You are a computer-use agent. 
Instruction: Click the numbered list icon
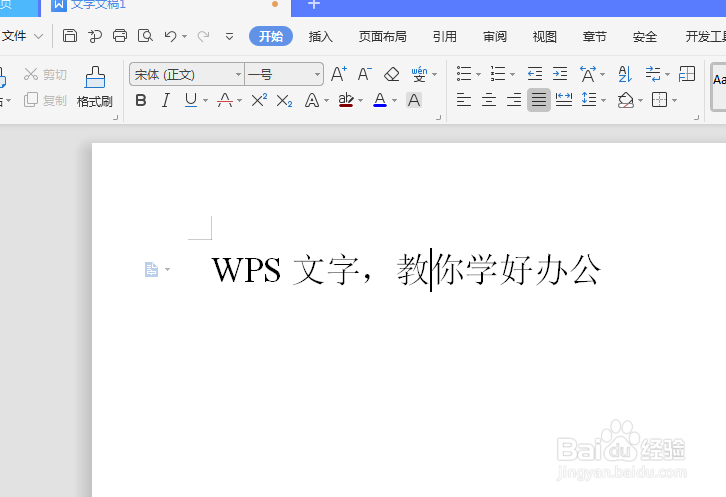tap(498, 74)
